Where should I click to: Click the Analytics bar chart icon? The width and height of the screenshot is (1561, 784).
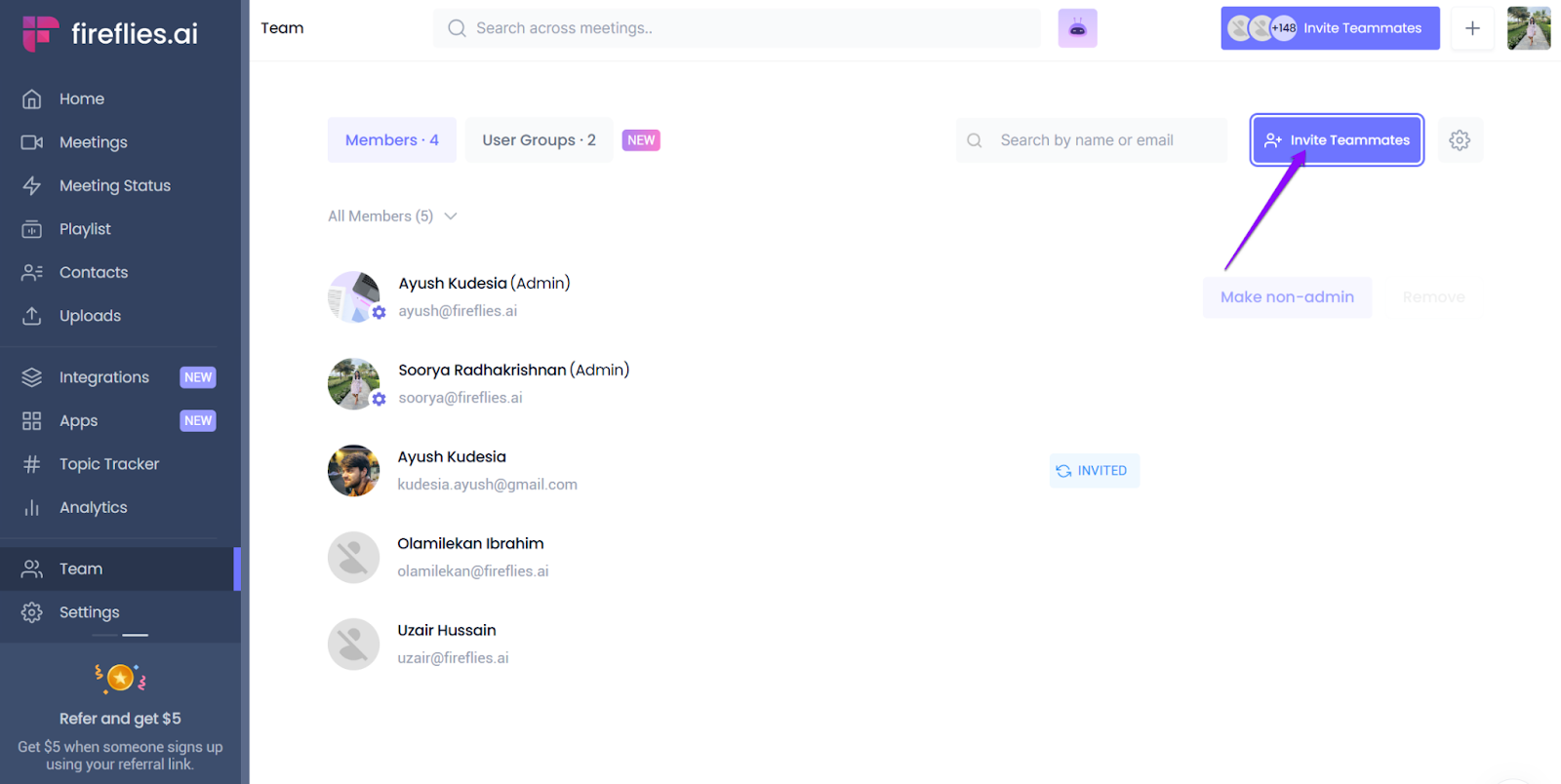32,507
